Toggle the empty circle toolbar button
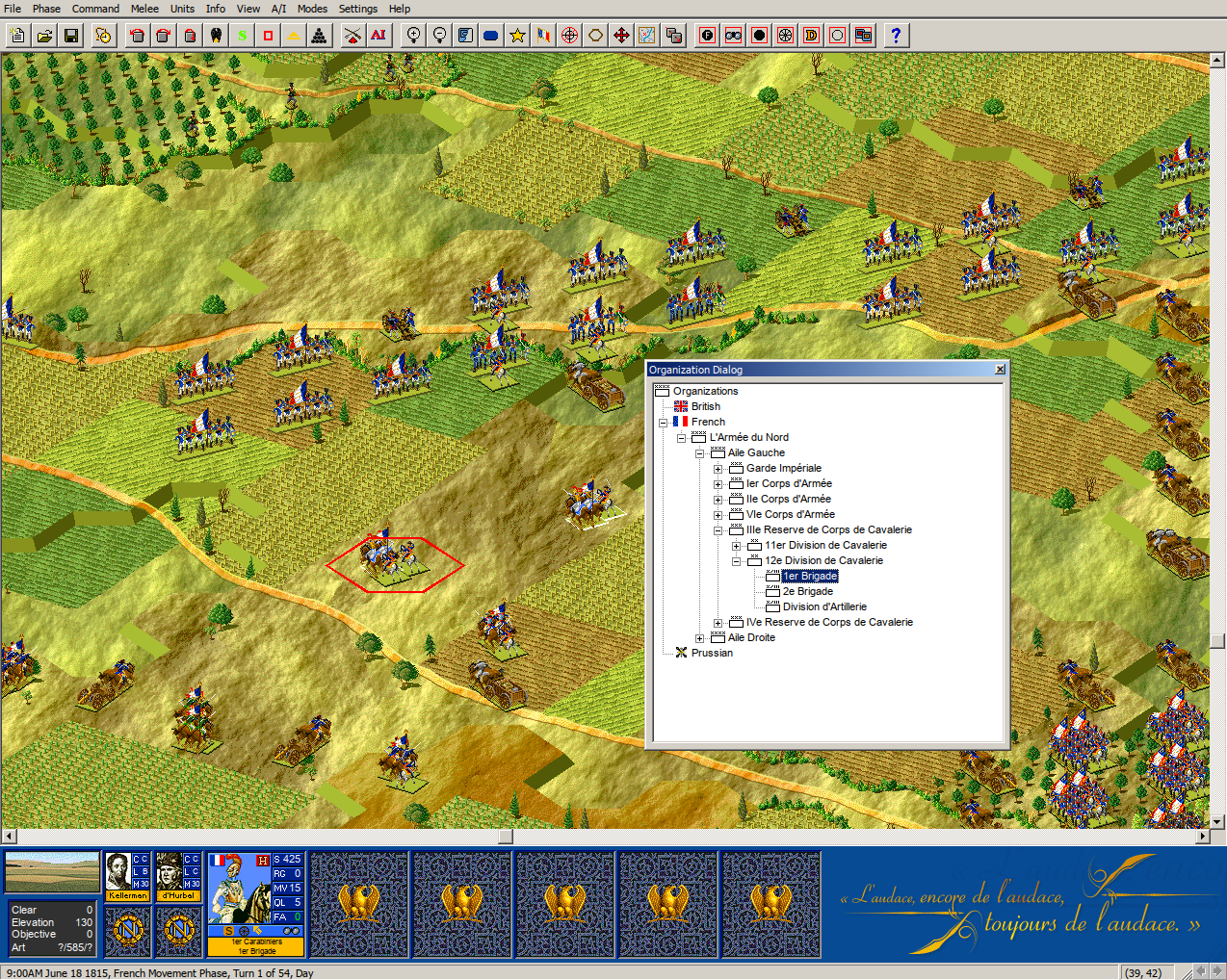1227x980 pixels. point(837,36)
